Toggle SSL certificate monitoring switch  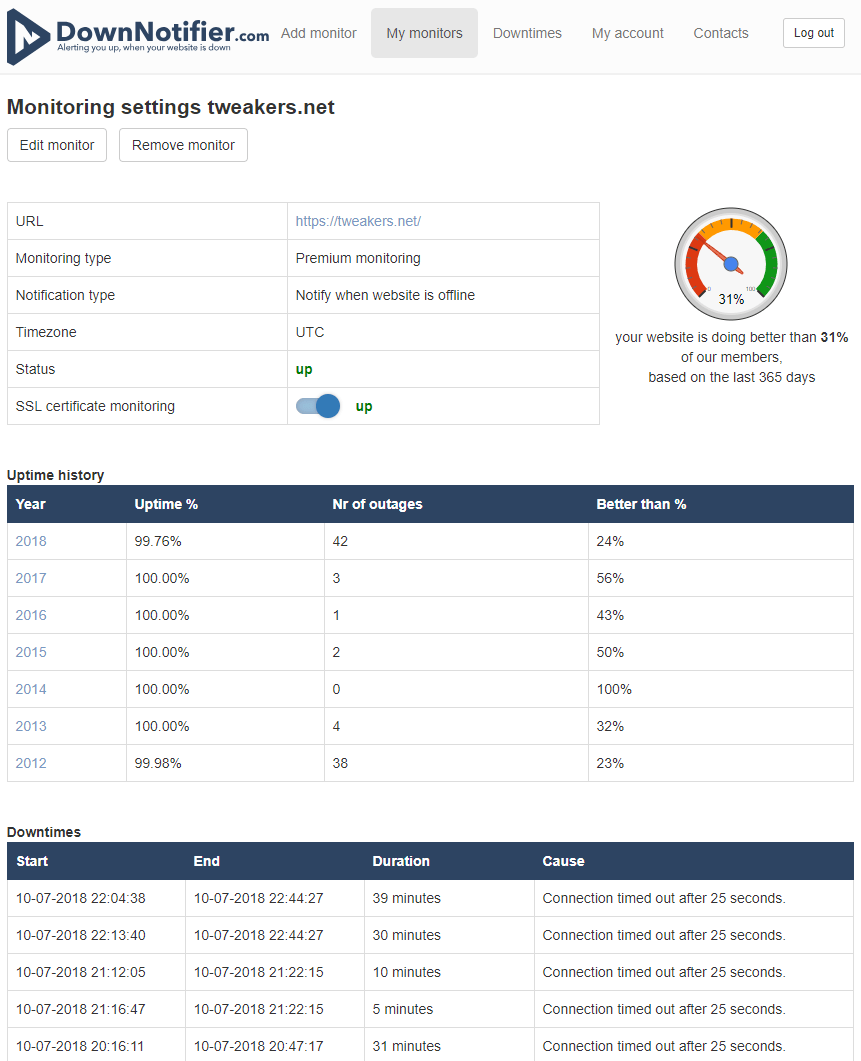pyautogui.click(x=318, y=406)
